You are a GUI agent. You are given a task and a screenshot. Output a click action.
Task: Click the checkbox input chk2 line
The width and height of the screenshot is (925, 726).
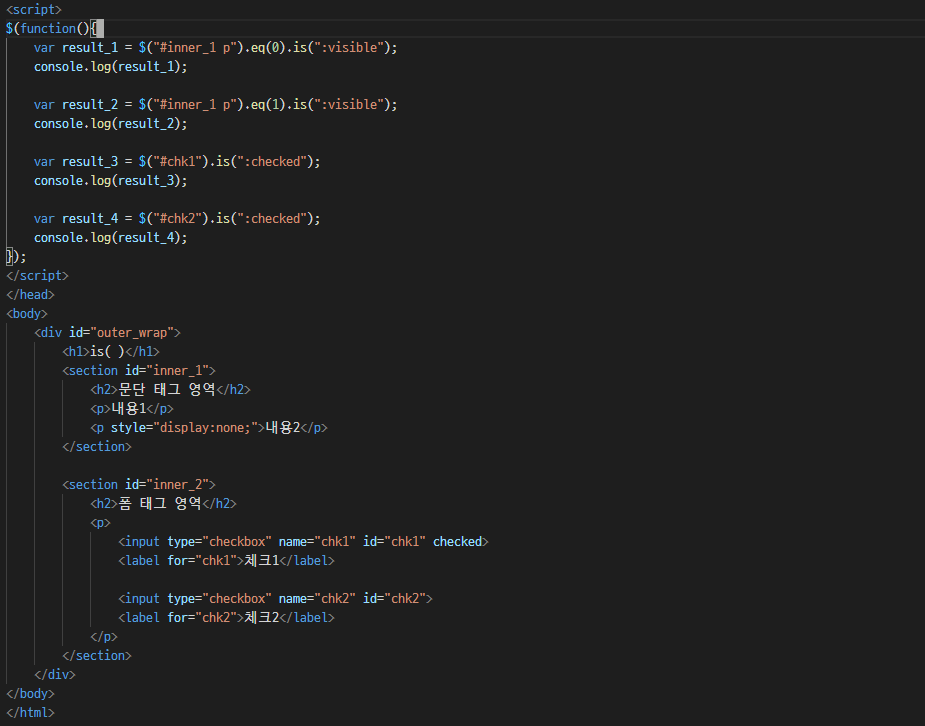pyautogui.click(x=275, y=599)
